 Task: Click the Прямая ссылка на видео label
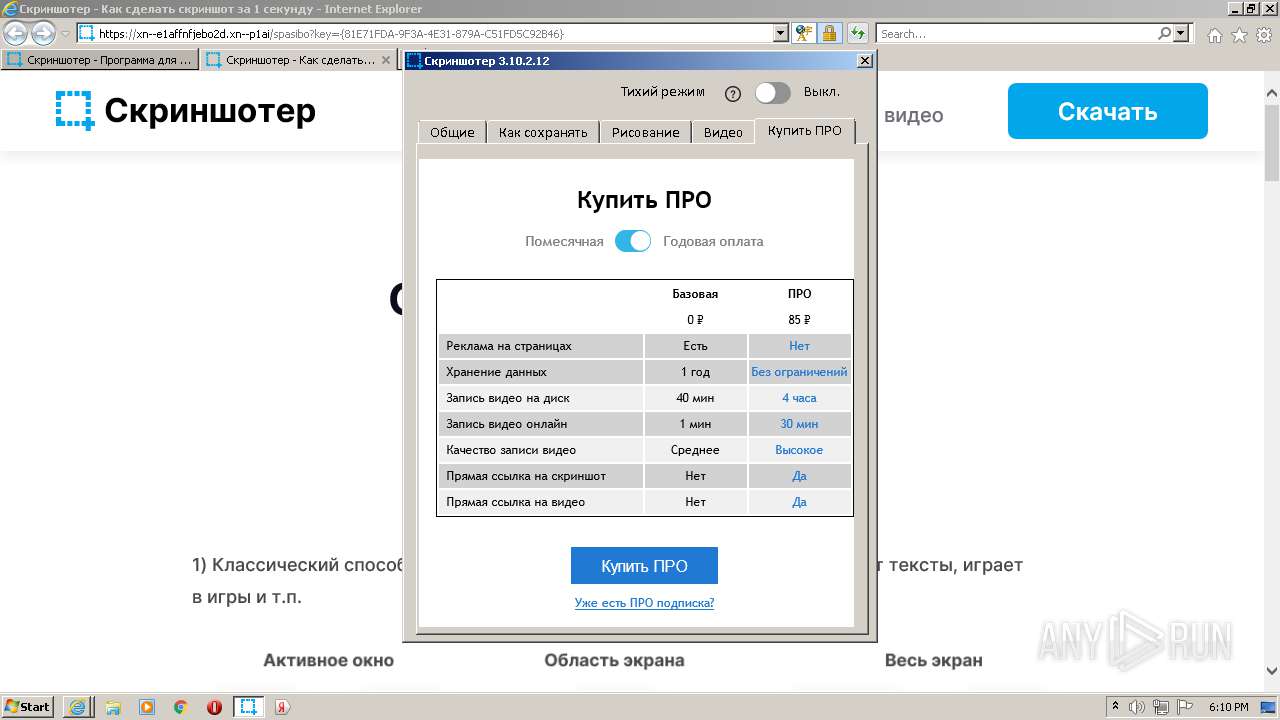tap(516, 502)
